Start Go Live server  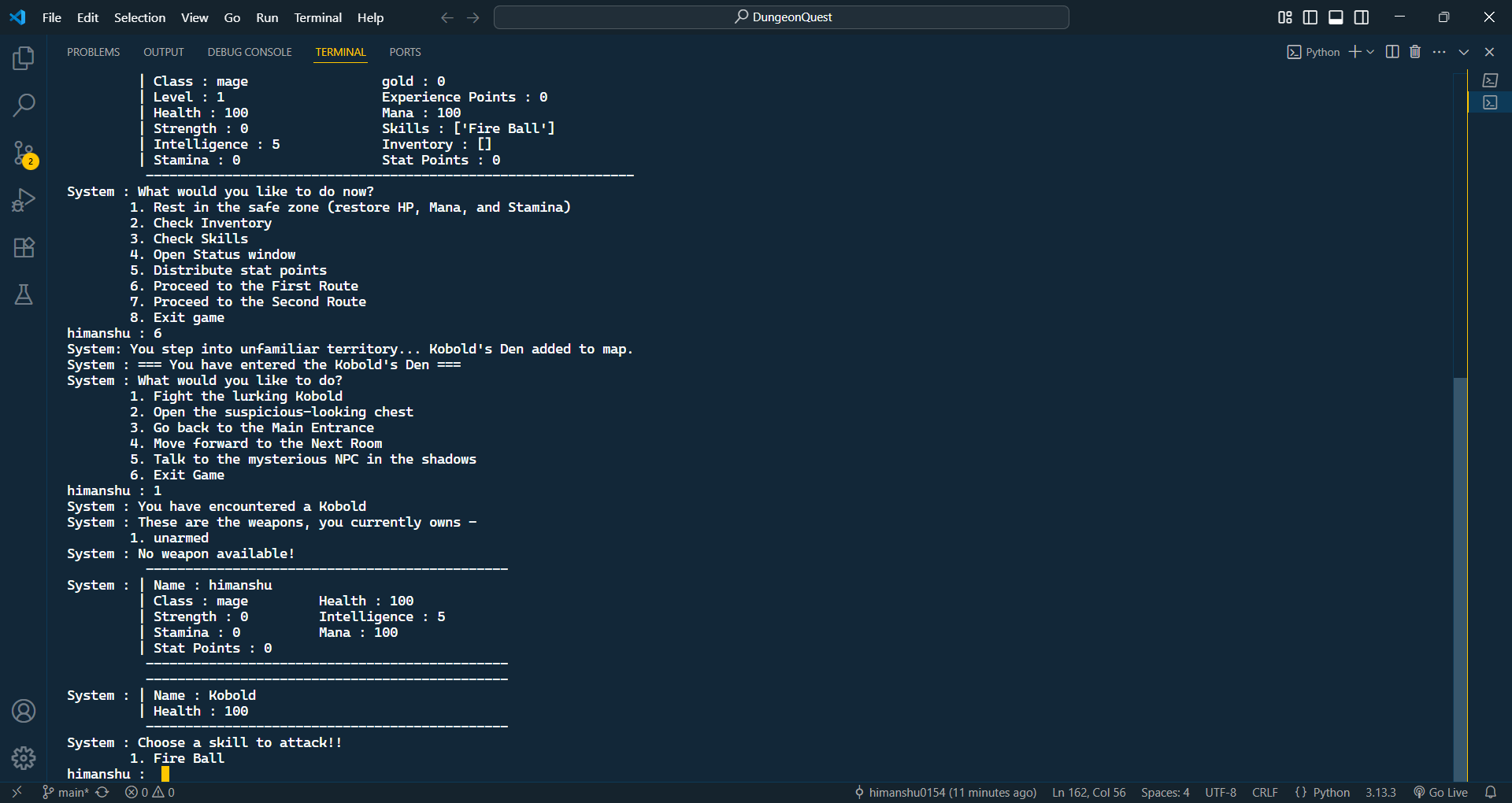[x=1440, y=793]
